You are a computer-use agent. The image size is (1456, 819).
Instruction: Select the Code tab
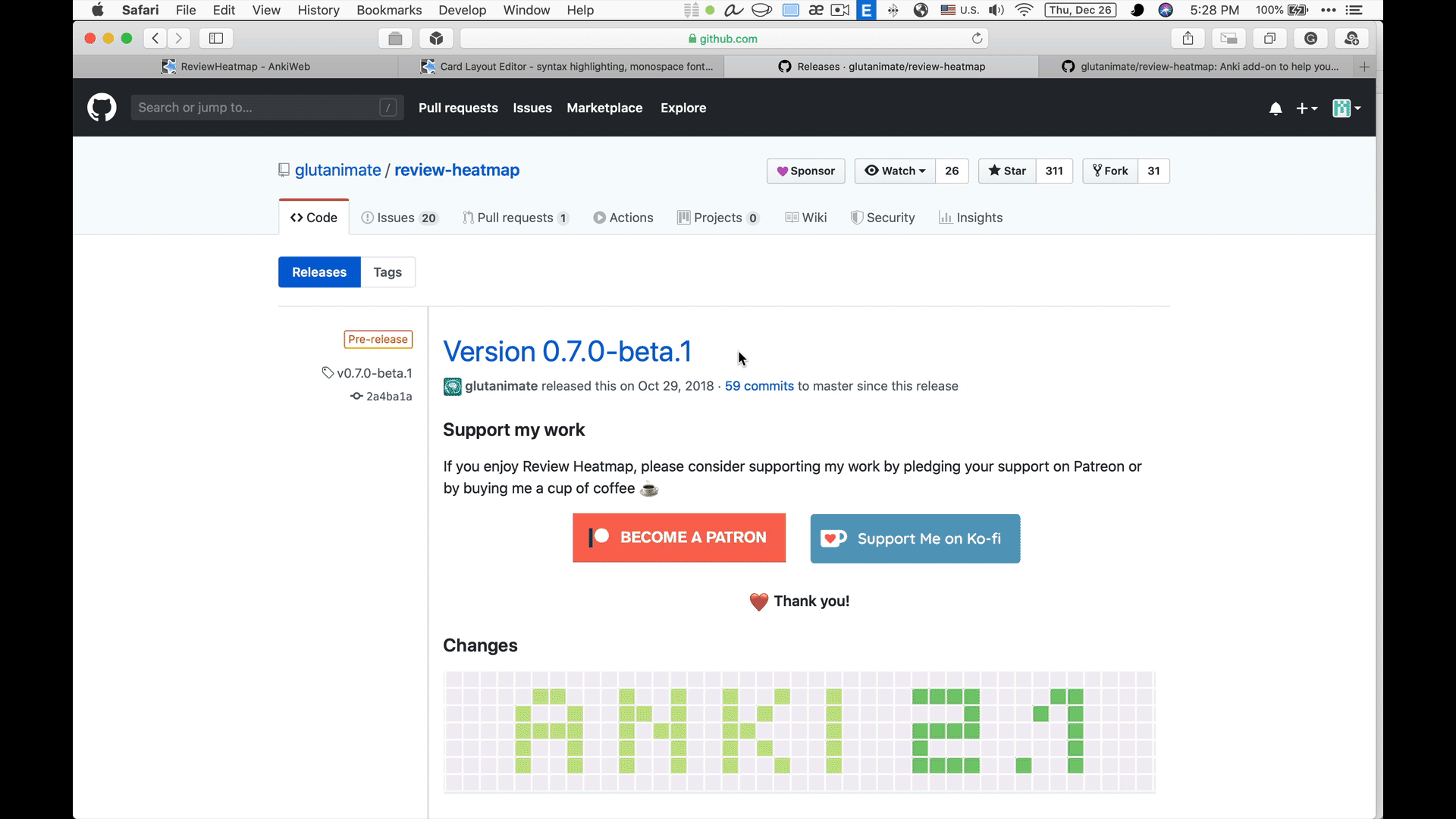(314, 217)
